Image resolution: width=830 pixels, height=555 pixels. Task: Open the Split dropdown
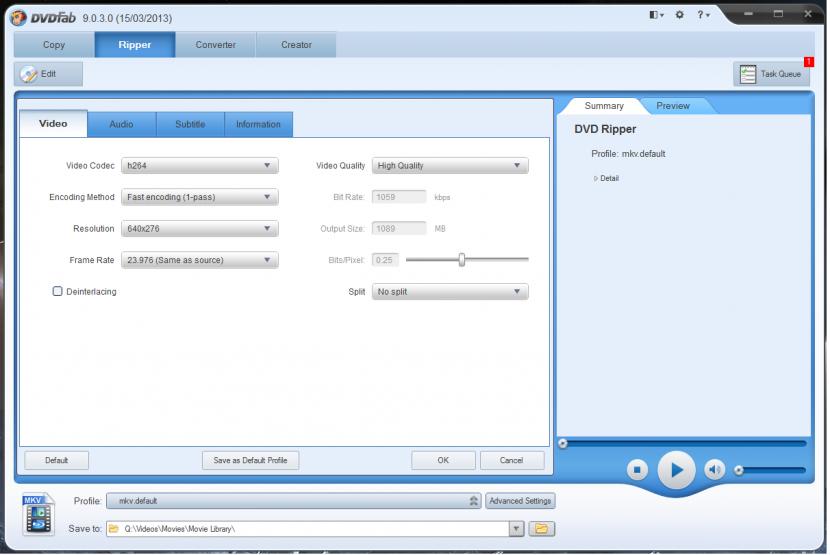click(x=450, y=292)
